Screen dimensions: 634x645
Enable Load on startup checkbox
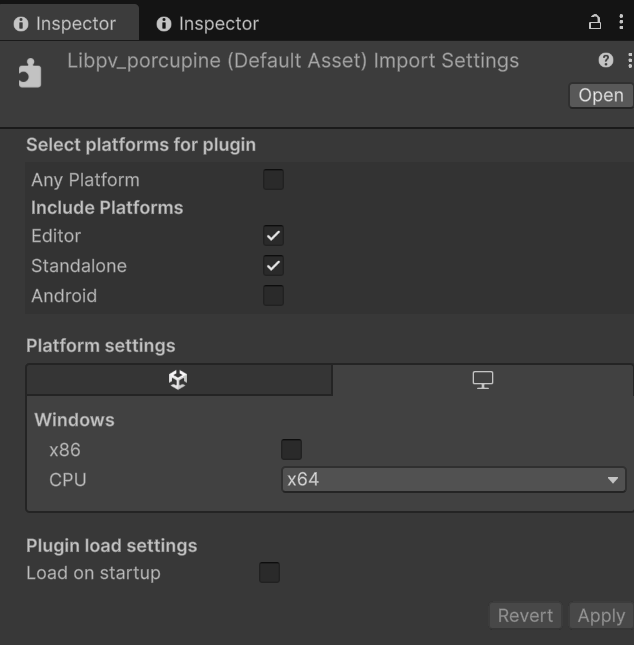pyautogui.click(x=269, y=573)
